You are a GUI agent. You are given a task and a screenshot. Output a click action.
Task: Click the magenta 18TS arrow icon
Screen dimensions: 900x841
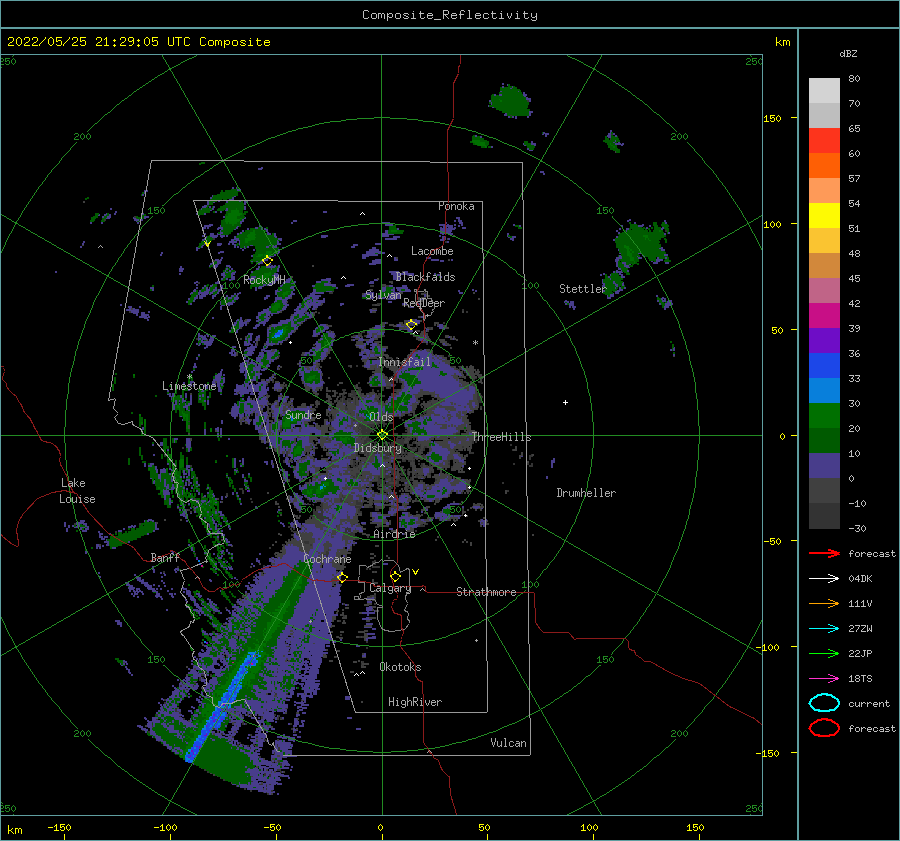[824, 679]
